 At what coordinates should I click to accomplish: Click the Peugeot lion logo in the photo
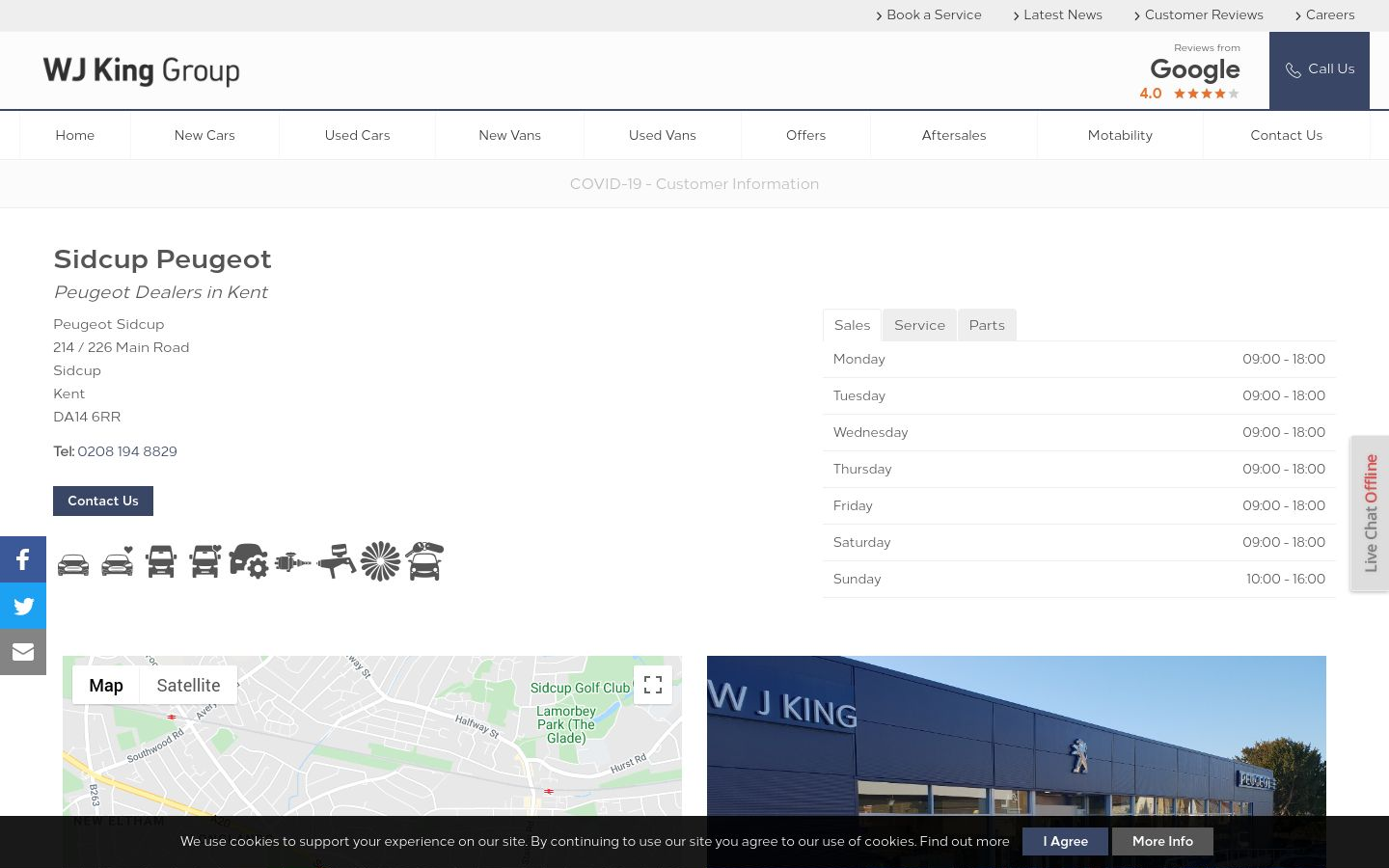[x=1078, y=756]
